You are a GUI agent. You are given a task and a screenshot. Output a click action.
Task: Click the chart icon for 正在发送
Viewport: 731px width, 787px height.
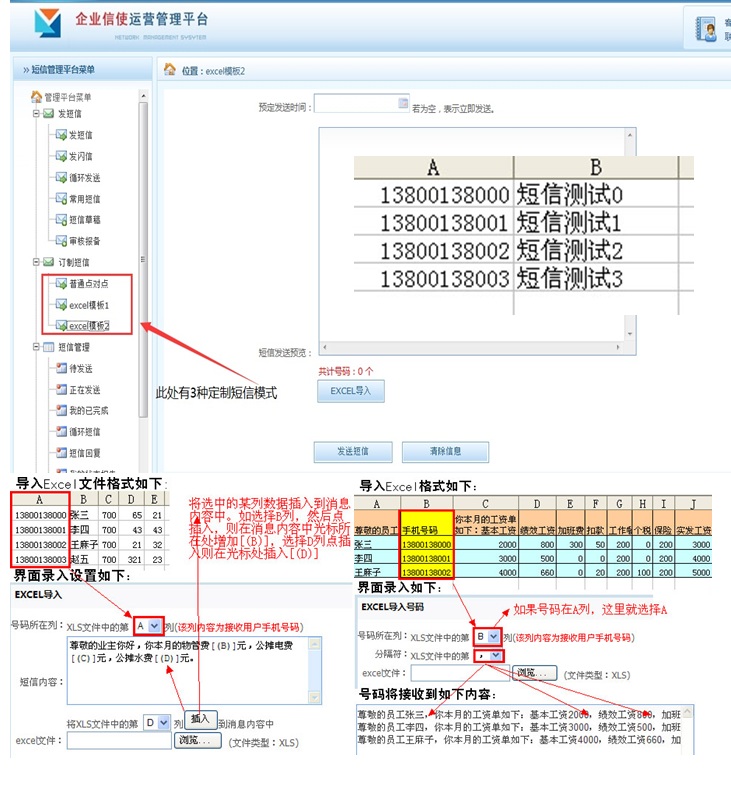click(61, 389)
